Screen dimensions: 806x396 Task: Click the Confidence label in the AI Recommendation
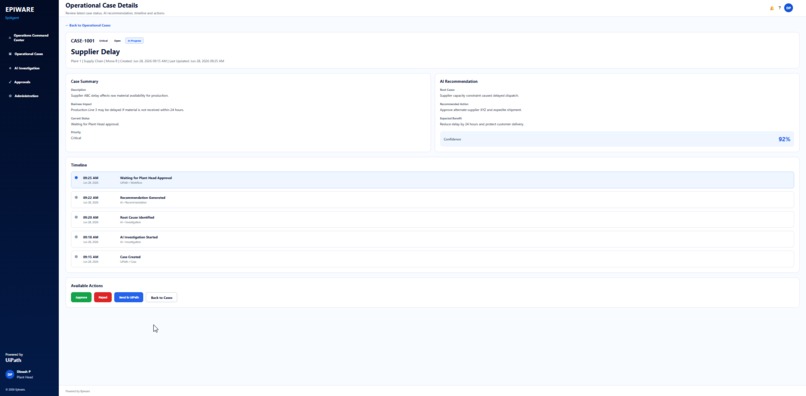(452, 139)
